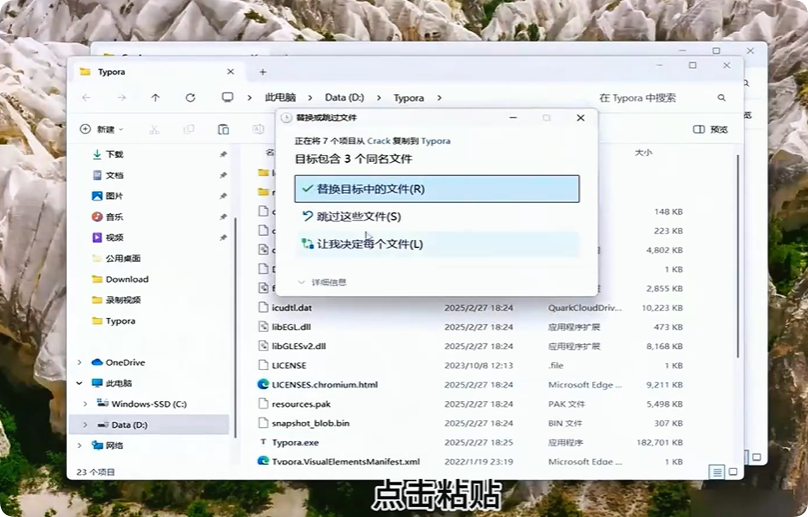This screenshot has height=517, width=808.
Task: Select Typora in the breadcrumb path
Action: pyautogui.click(x=409, y=97)
